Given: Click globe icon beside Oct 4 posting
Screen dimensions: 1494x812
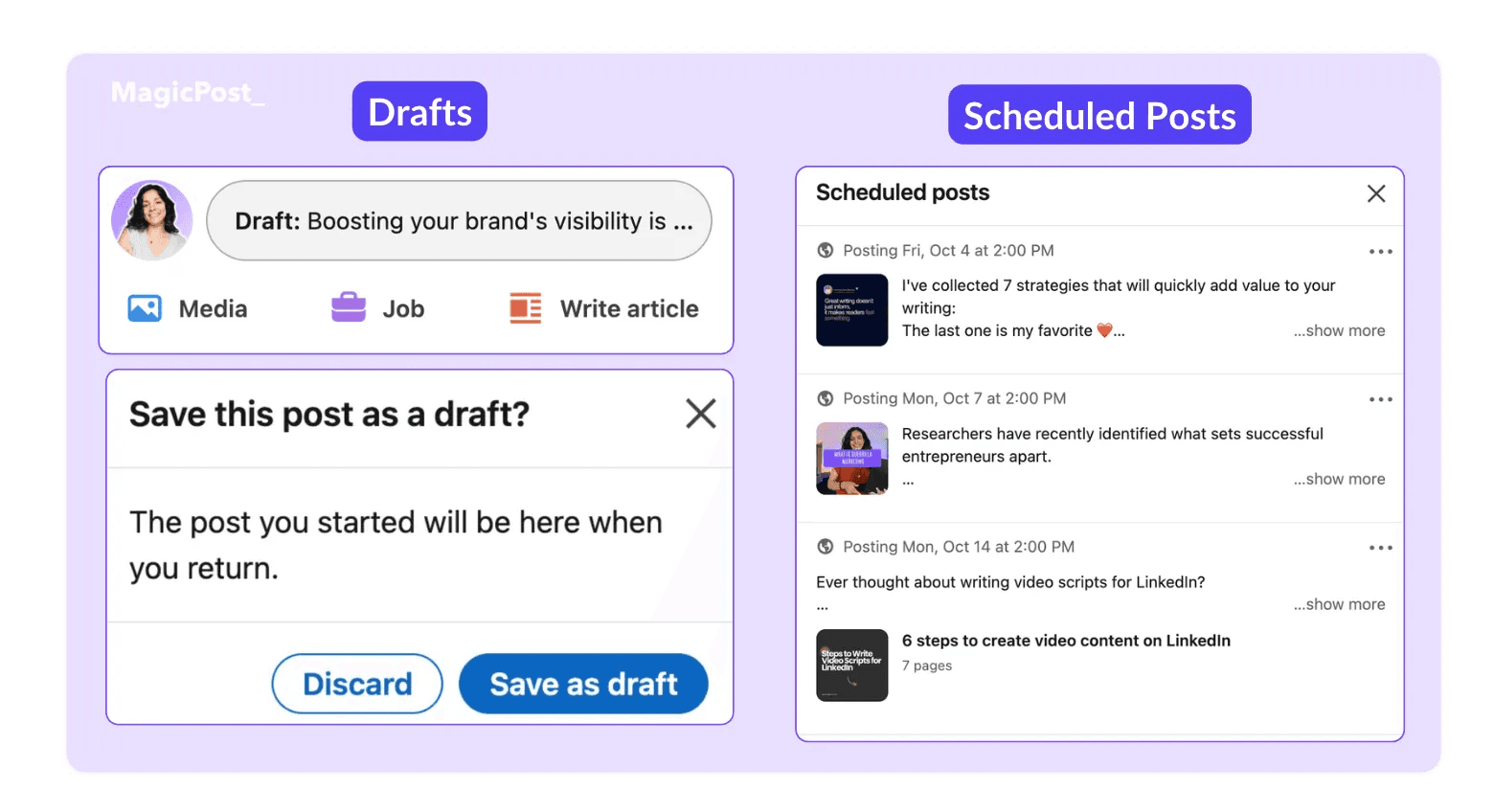Looking at the screenshot, I should pos(825,251).
